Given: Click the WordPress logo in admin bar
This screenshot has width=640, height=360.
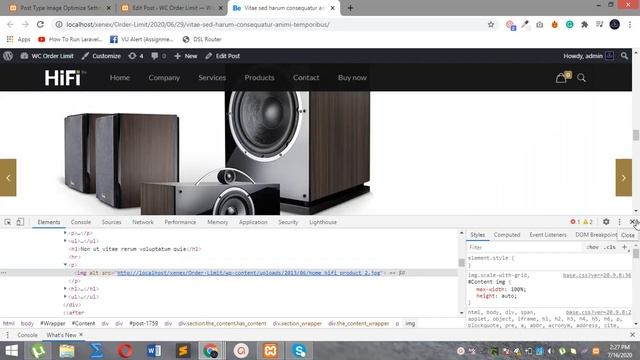Looking at the screenshot, I should pyautogui.click(x=8, y=56).
